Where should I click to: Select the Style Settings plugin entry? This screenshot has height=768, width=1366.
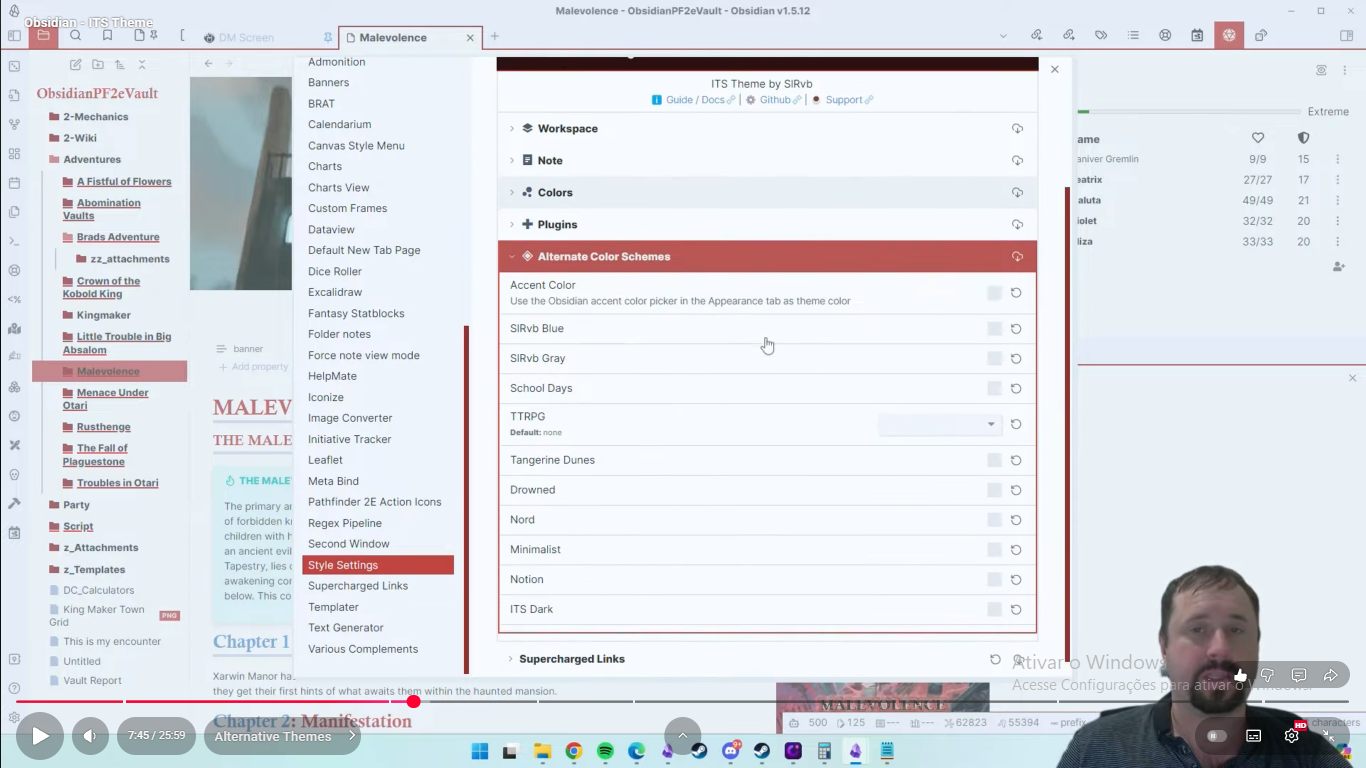[x=378, y=565]
